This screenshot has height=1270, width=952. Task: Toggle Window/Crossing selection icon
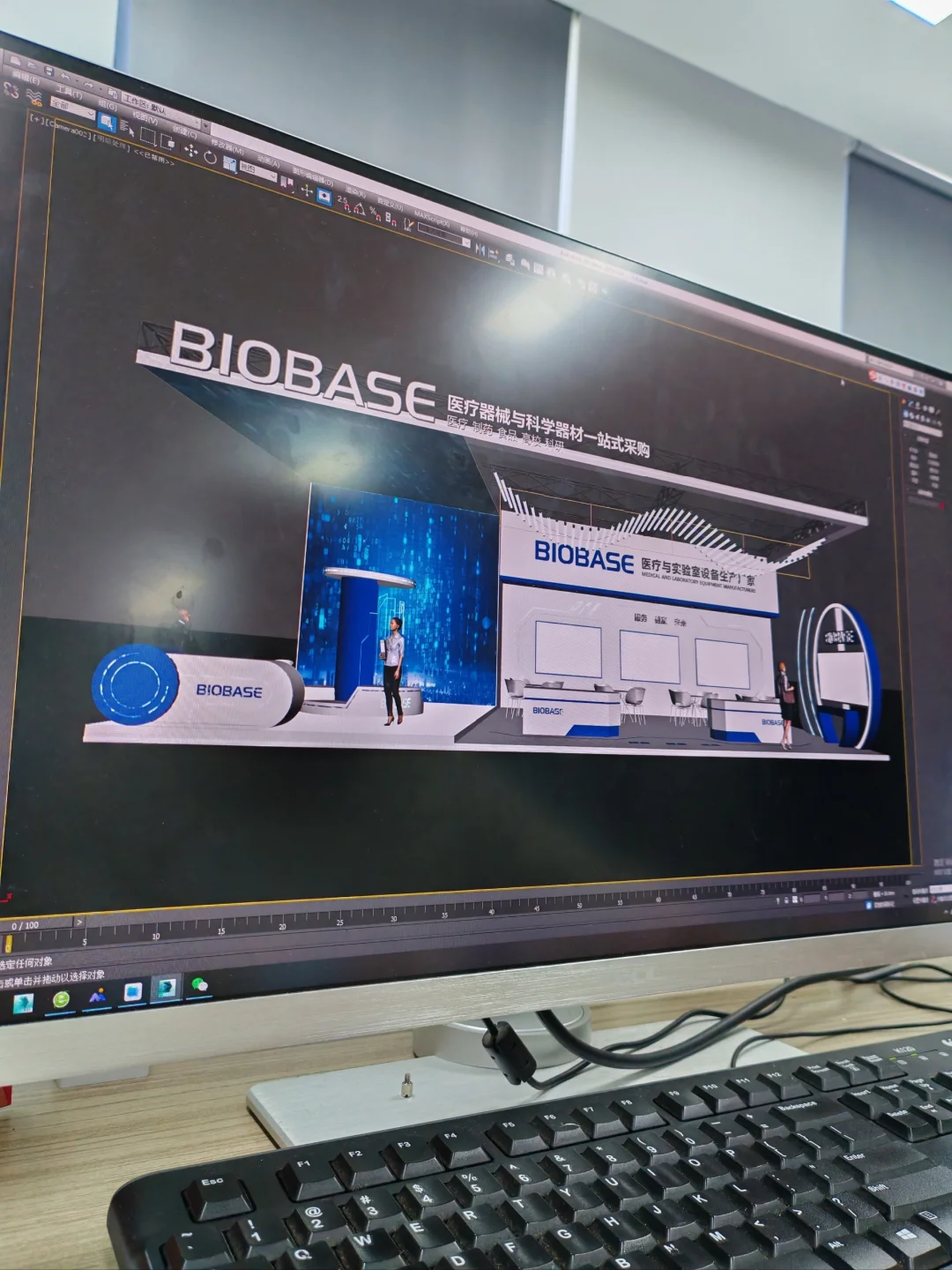point(167,142)
